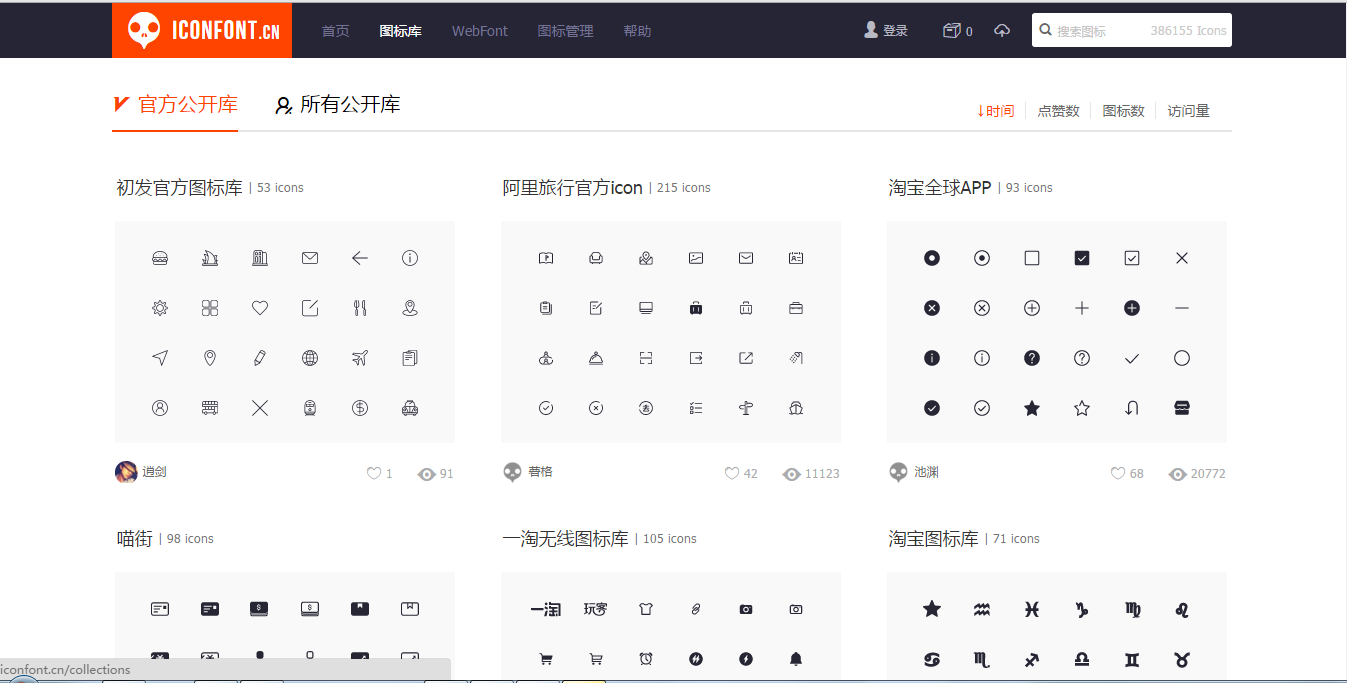1347x683 pixels.
Task: Click the solid plus circle icon
Action: point(1132,308)
